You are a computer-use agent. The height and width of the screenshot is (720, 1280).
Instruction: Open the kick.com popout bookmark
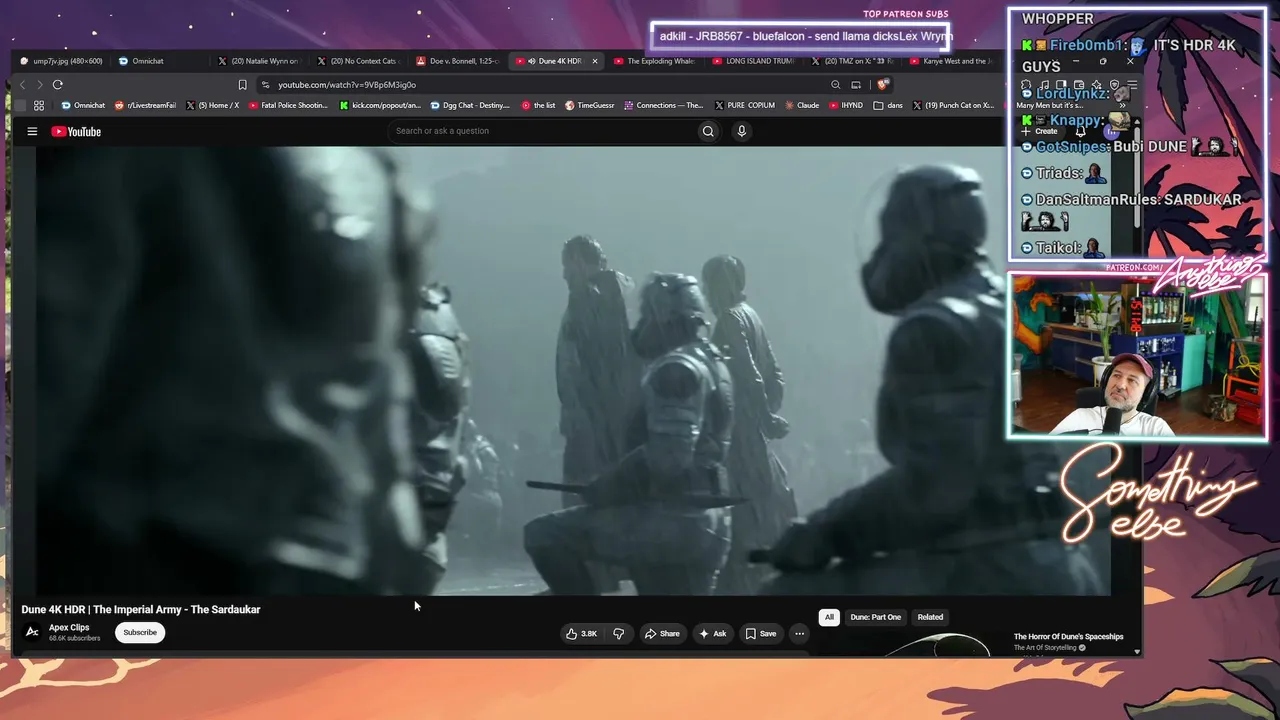pos(380,105)
